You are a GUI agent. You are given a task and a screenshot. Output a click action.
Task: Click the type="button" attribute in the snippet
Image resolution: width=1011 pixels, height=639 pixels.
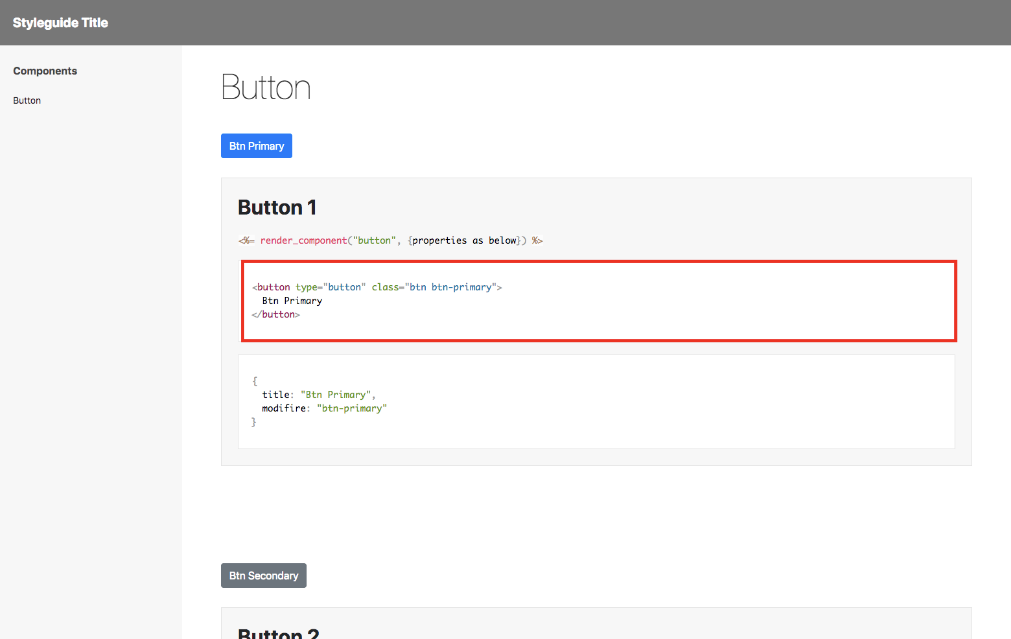330,287
